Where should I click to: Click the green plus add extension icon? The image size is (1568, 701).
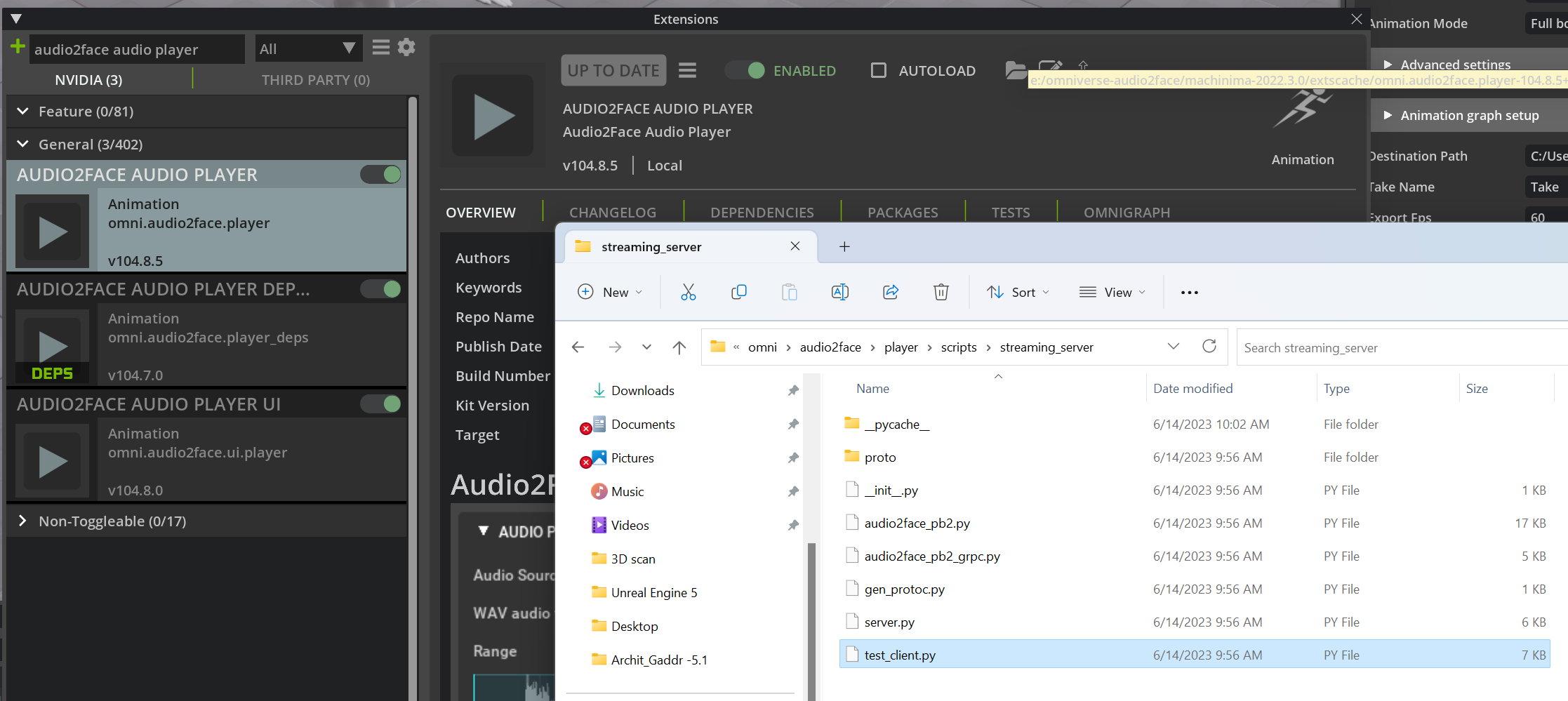tap(18, 48)
